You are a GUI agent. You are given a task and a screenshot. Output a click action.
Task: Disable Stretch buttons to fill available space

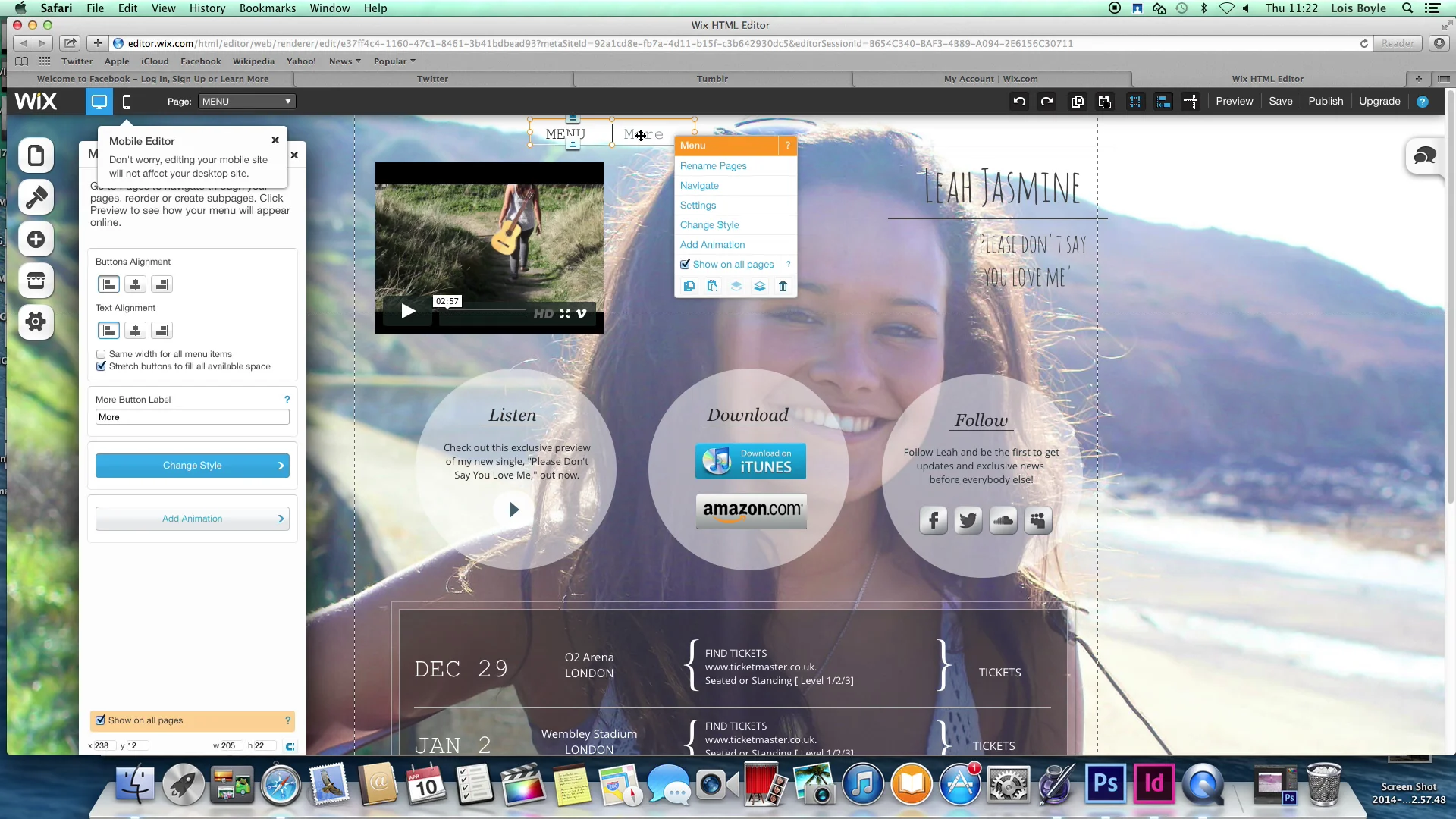click(101, 366)
